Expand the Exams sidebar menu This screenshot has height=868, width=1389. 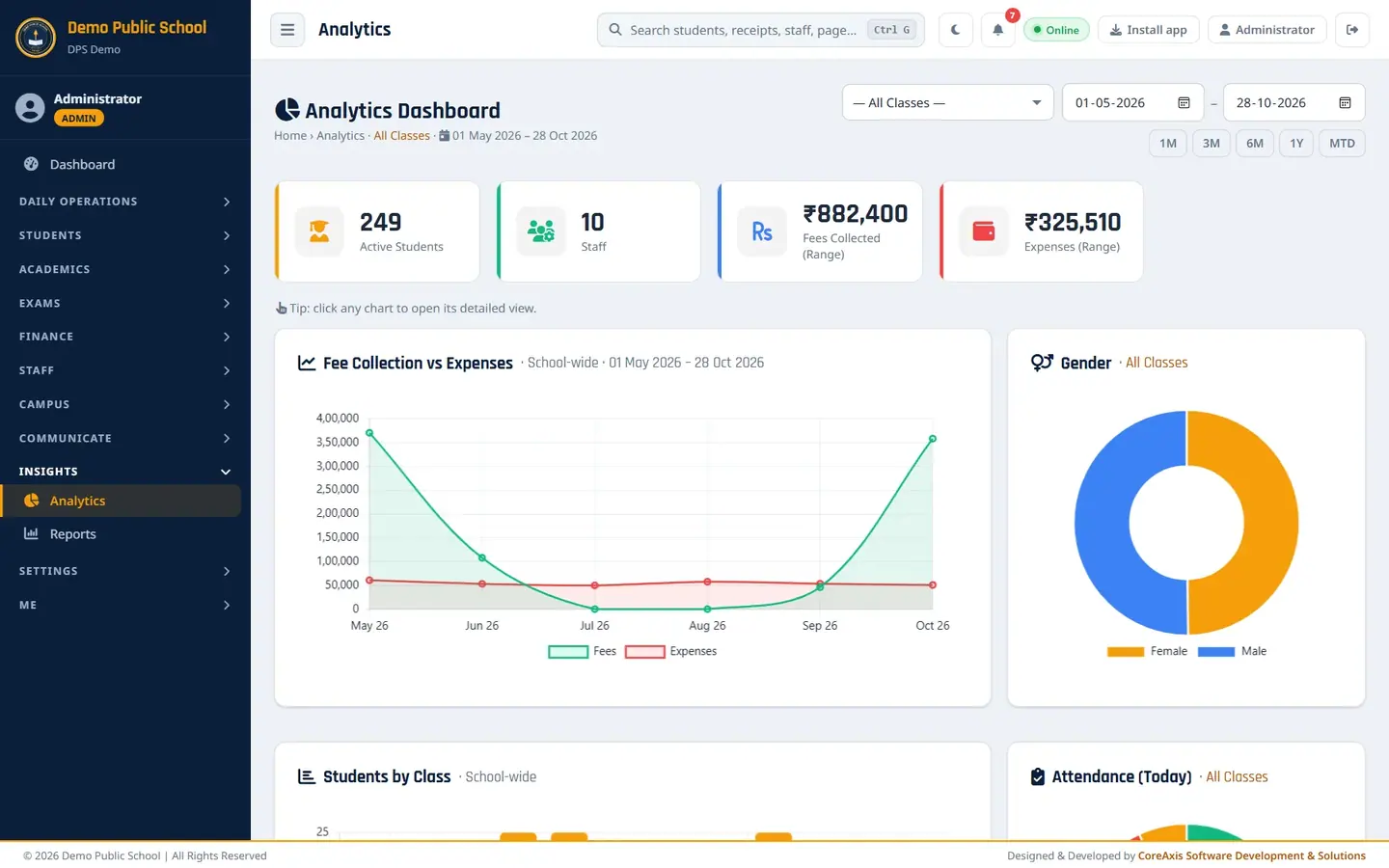tap(125, 303)
